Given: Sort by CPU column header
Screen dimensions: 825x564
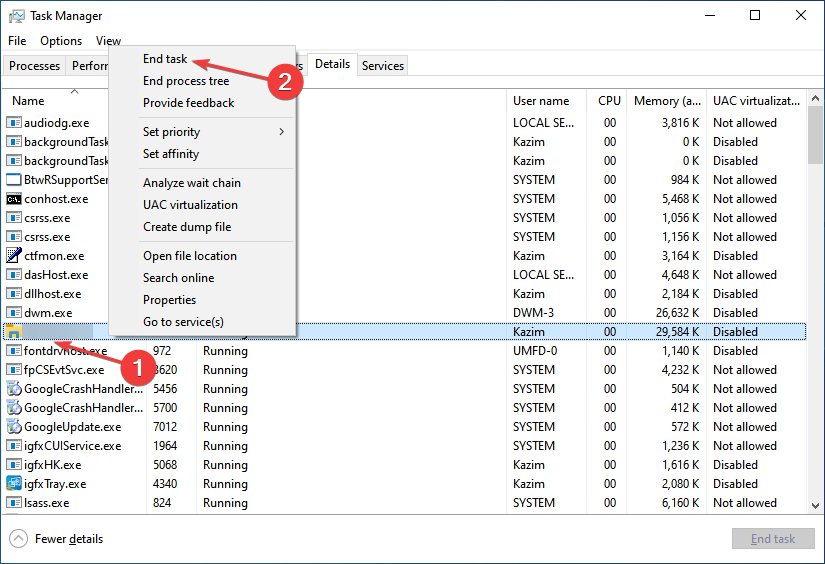Looking at the screenshot, I should (x=609, y=101).
